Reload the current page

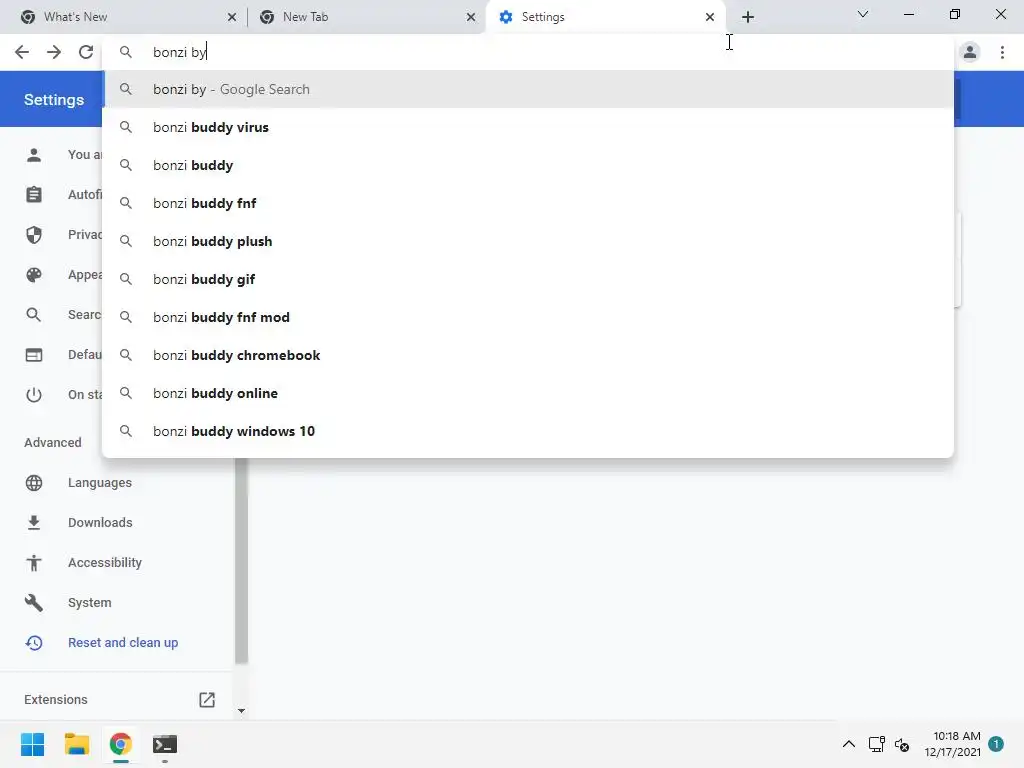tap(86, 52)
